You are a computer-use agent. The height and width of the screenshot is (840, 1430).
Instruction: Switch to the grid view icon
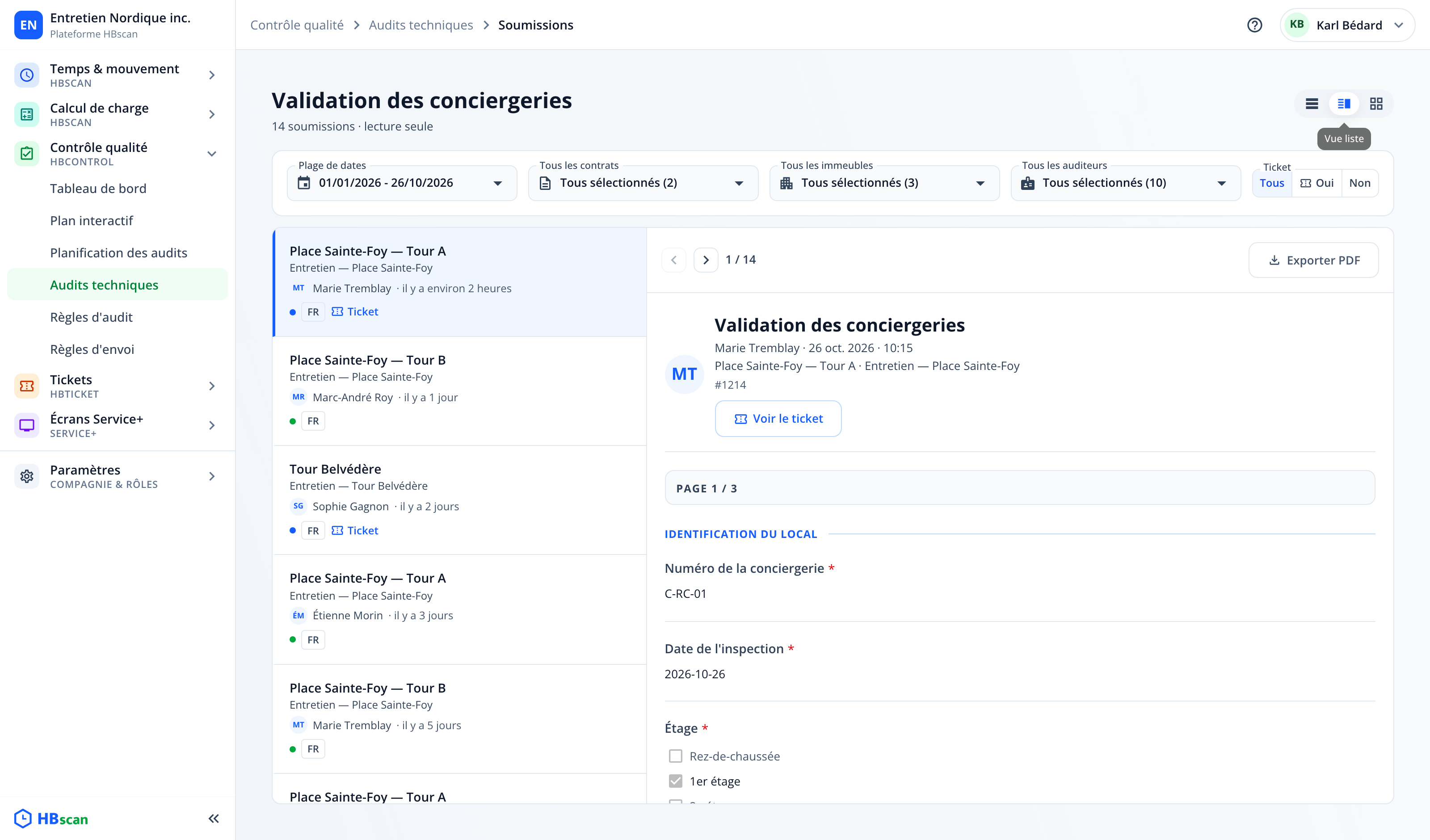click(x=1376, y=104)
